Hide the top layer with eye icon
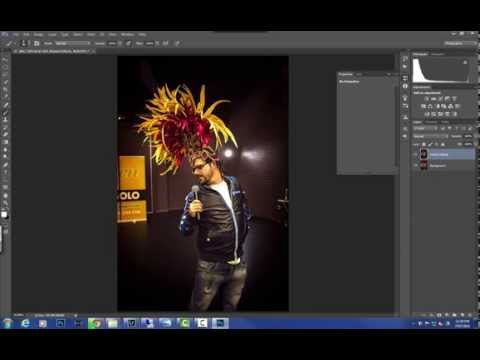 [x=415, y=154]
